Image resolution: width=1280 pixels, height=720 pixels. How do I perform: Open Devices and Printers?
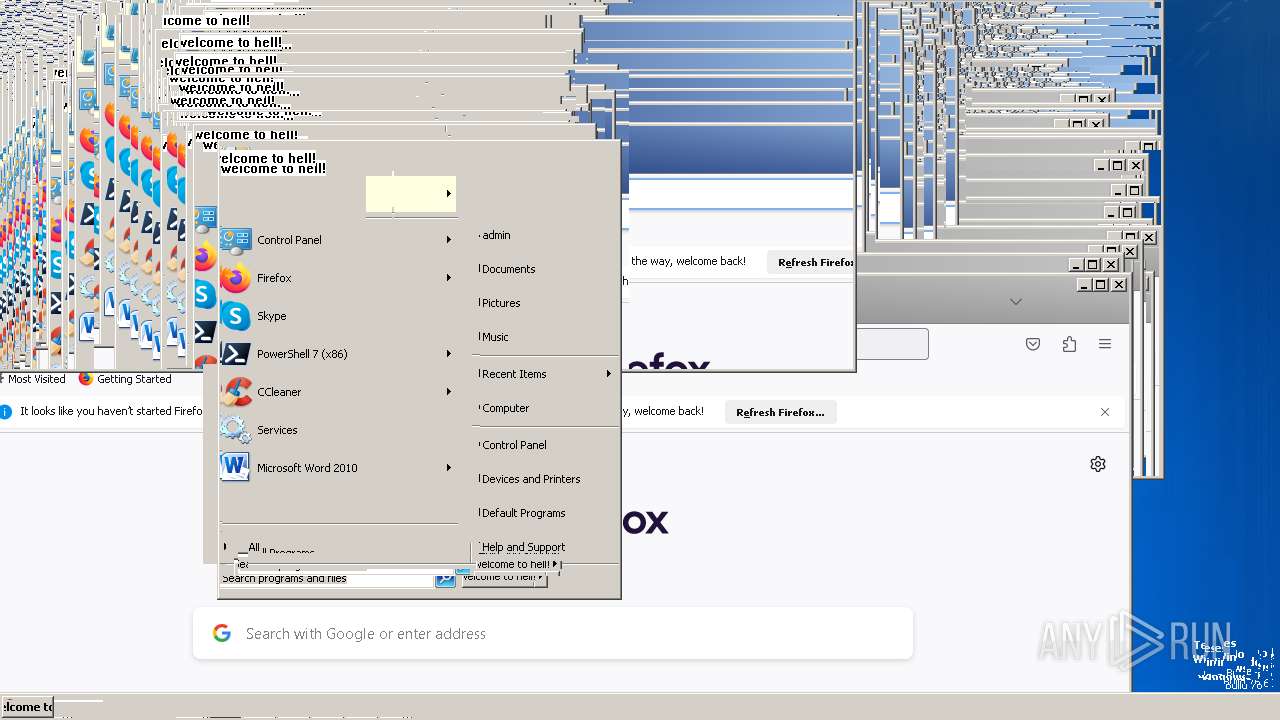point(531,479)
